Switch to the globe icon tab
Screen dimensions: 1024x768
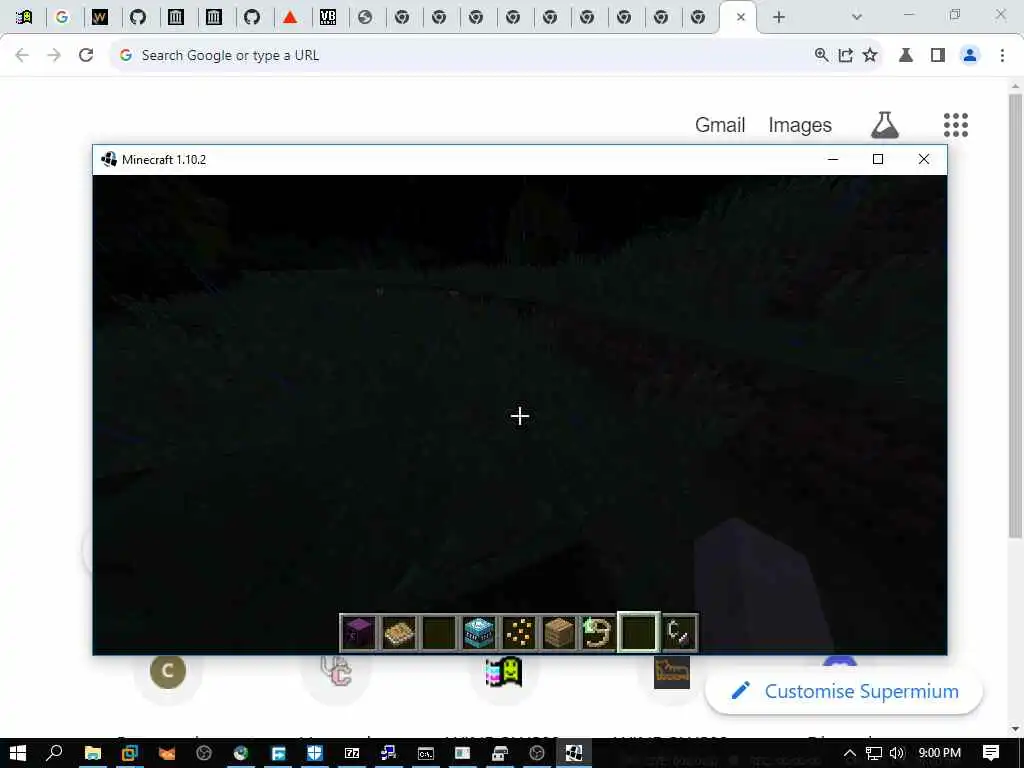(365, 17)
